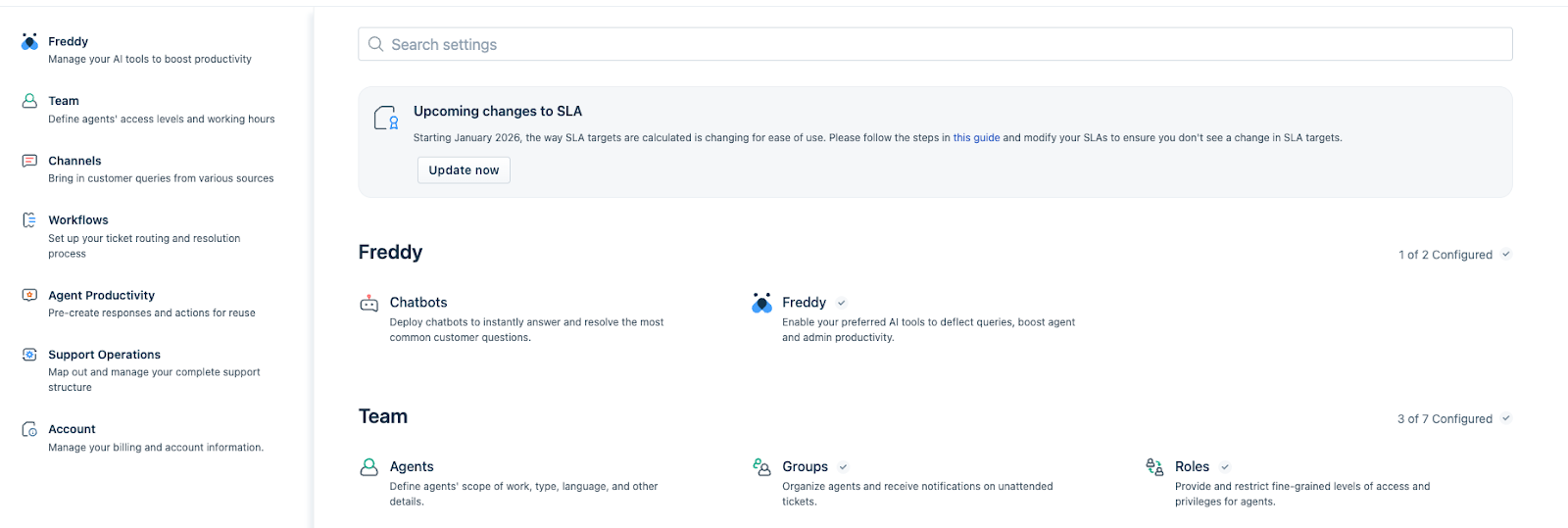Click 'Enable your preferred AI tools' description
Screen dimensions: 1568x528
pyautogui.click(x=928, y=330)
